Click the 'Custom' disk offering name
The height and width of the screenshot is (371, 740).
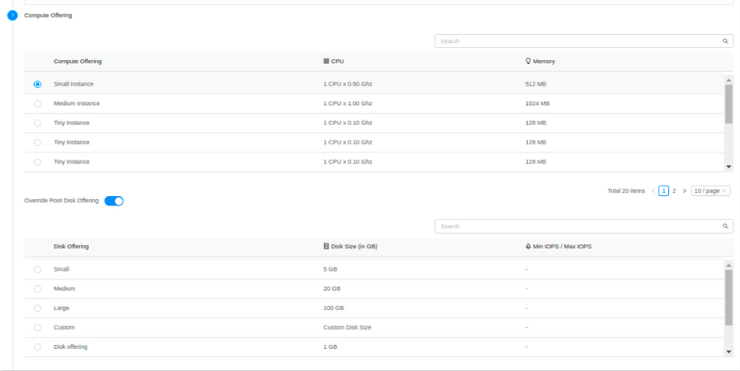pyautogui.click(x=64, y=327)
